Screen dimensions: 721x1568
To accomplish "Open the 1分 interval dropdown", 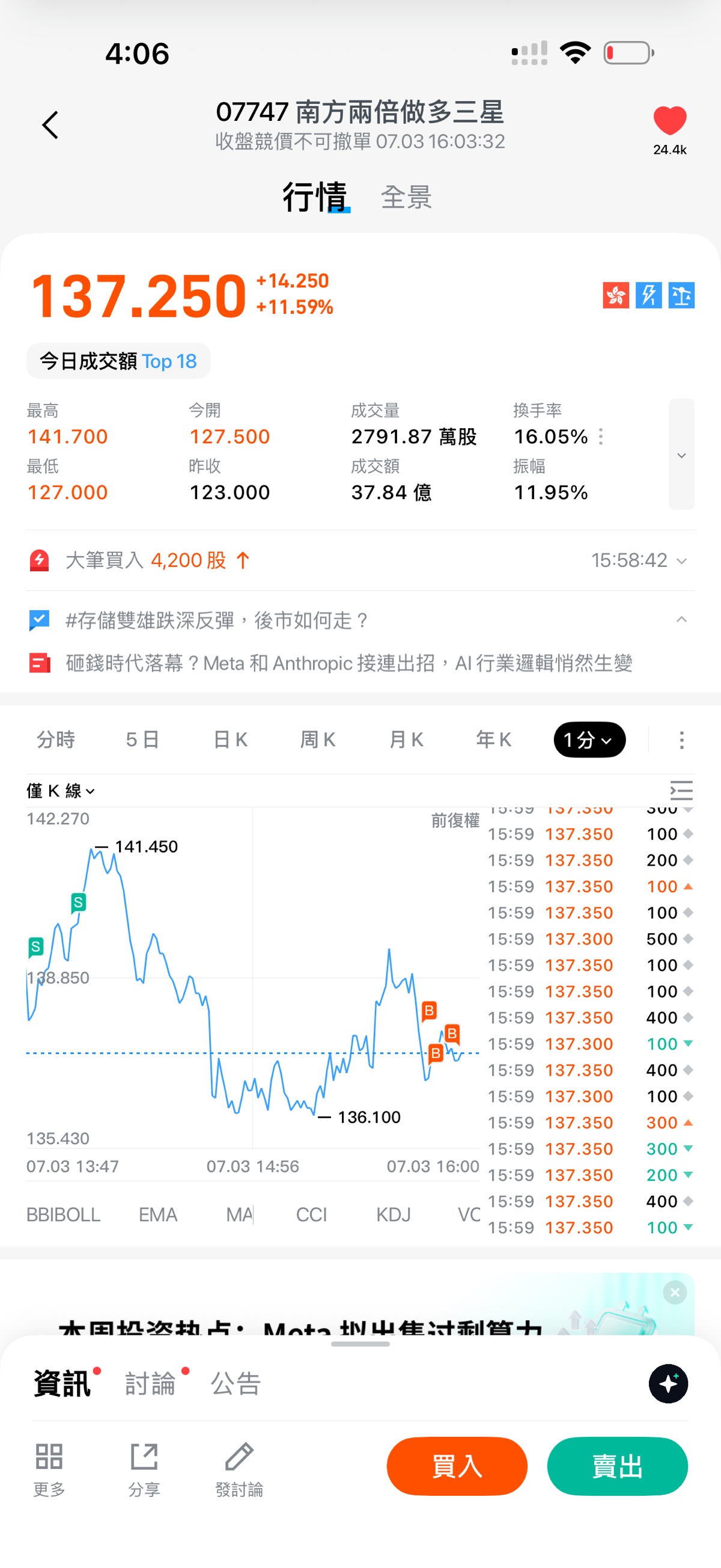I will tap(589, 740).
